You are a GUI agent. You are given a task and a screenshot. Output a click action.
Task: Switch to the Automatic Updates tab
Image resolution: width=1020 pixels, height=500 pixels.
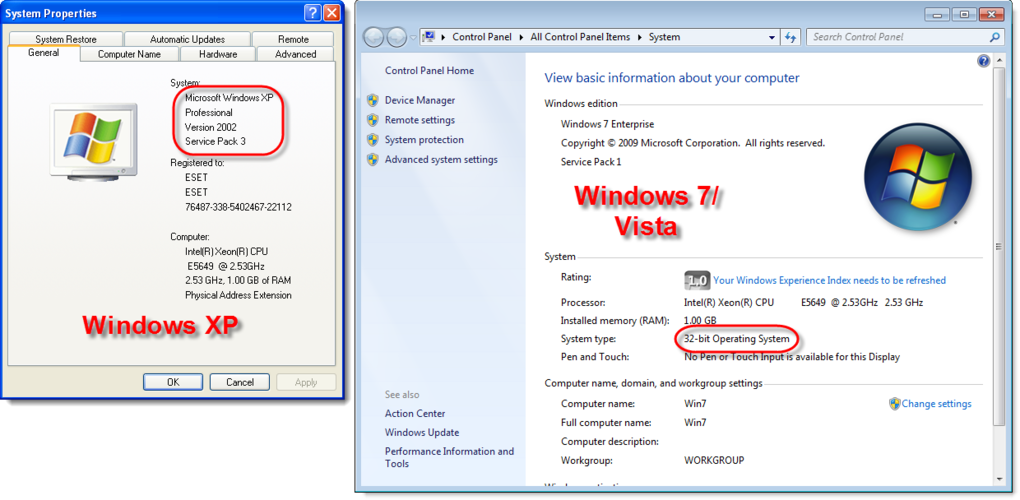(187, 39)
